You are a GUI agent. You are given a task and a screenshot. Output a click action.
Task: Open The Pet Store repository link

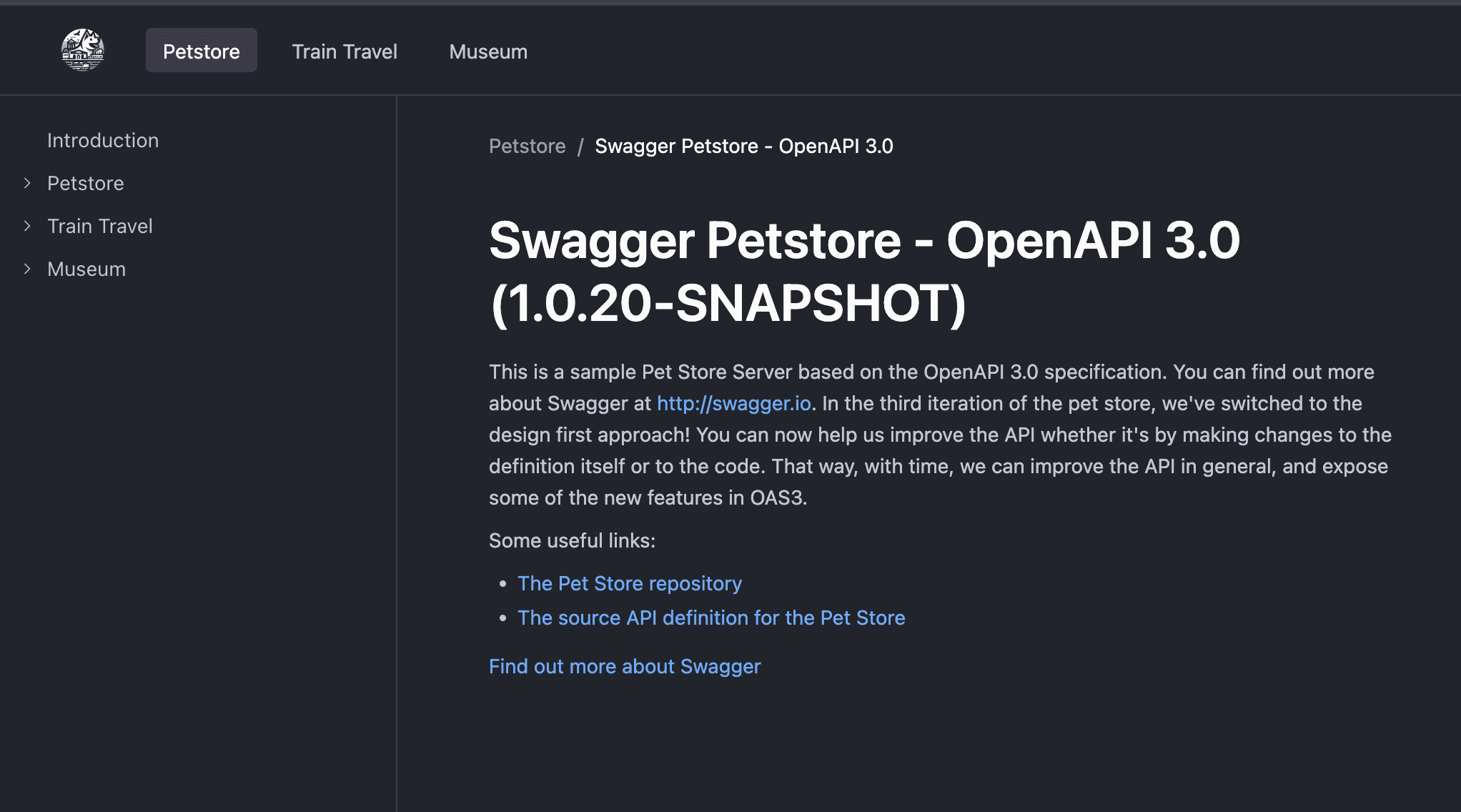(x=630, y=583)
